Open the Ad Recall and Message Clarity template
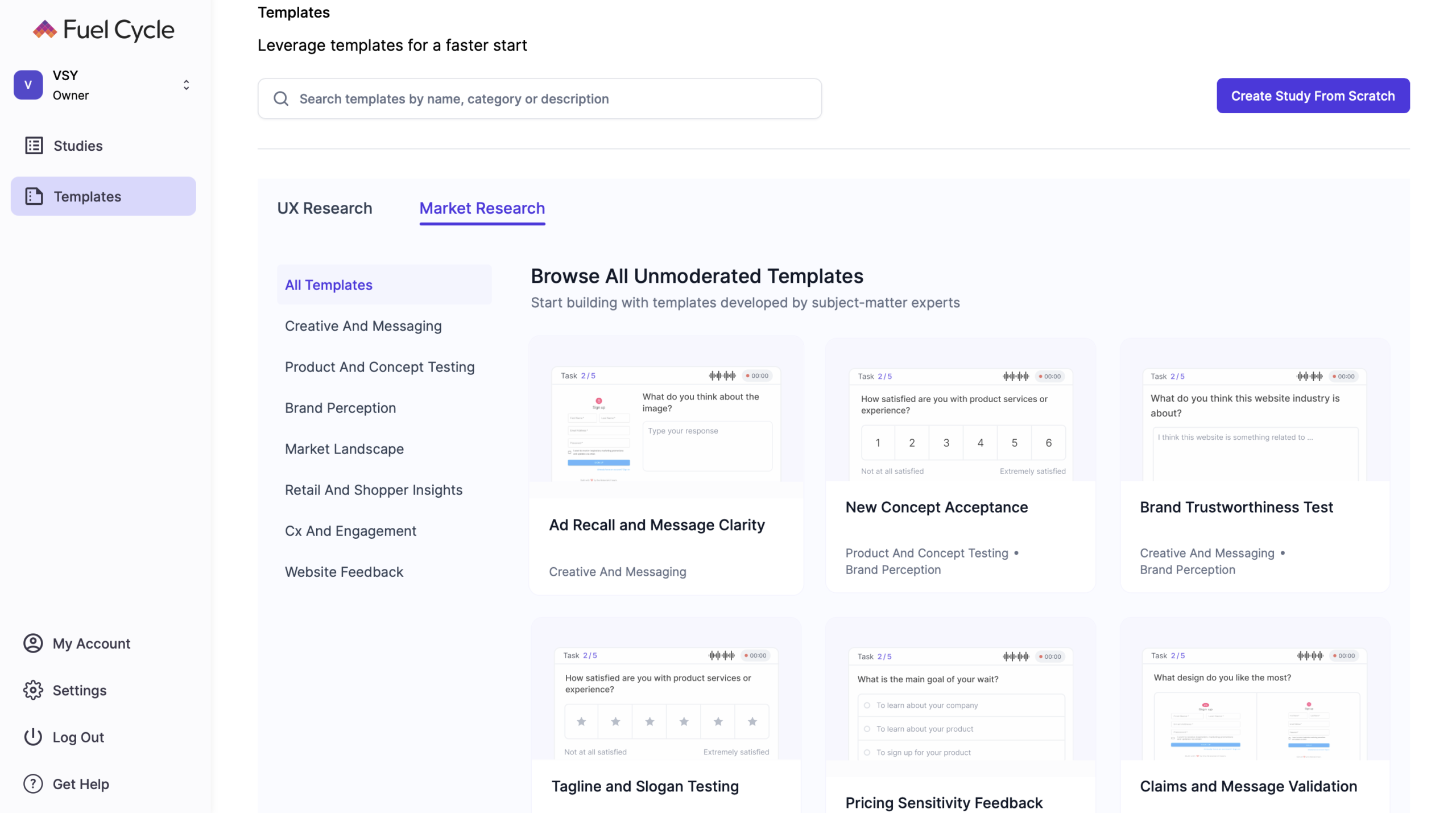This screenshot has width=1456, height=813. point(656,525)
